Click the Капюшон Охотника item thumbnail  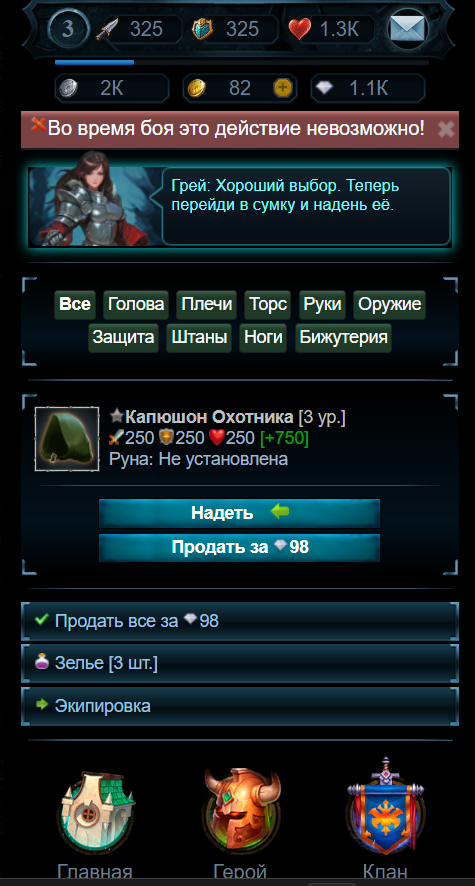67,439
